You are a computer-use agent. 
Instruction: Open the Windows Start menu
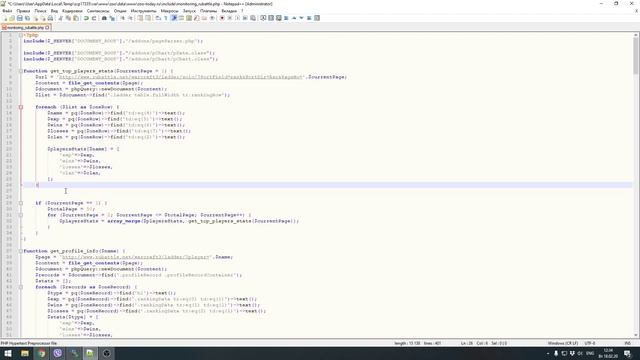click(x=8, y=353)
